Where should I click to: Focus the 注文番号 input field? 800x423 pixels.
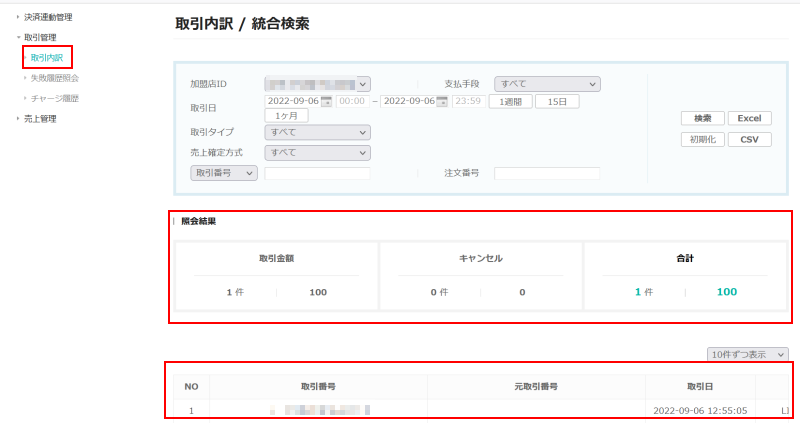547,173
